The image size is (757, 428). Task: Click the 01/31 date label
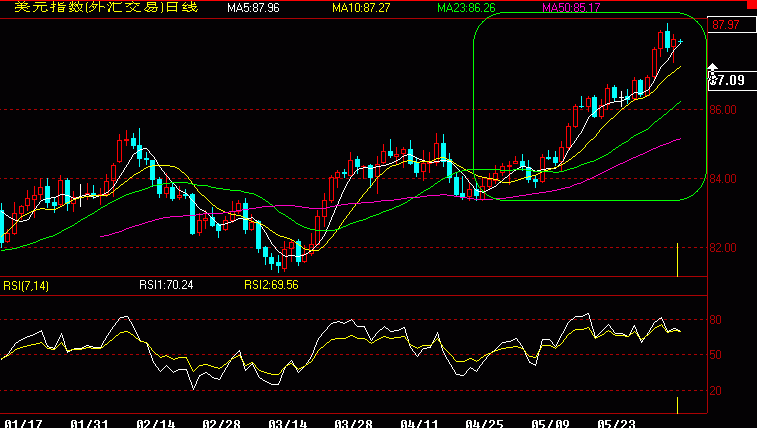89,424
